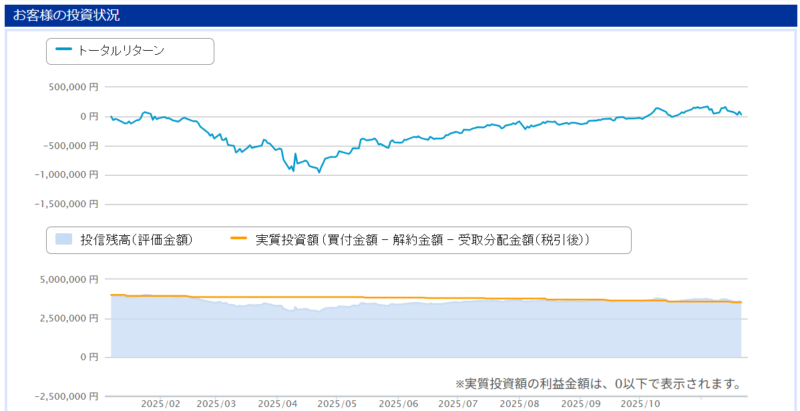Toggle the 実質投資額 legend text

pos(422,240)
